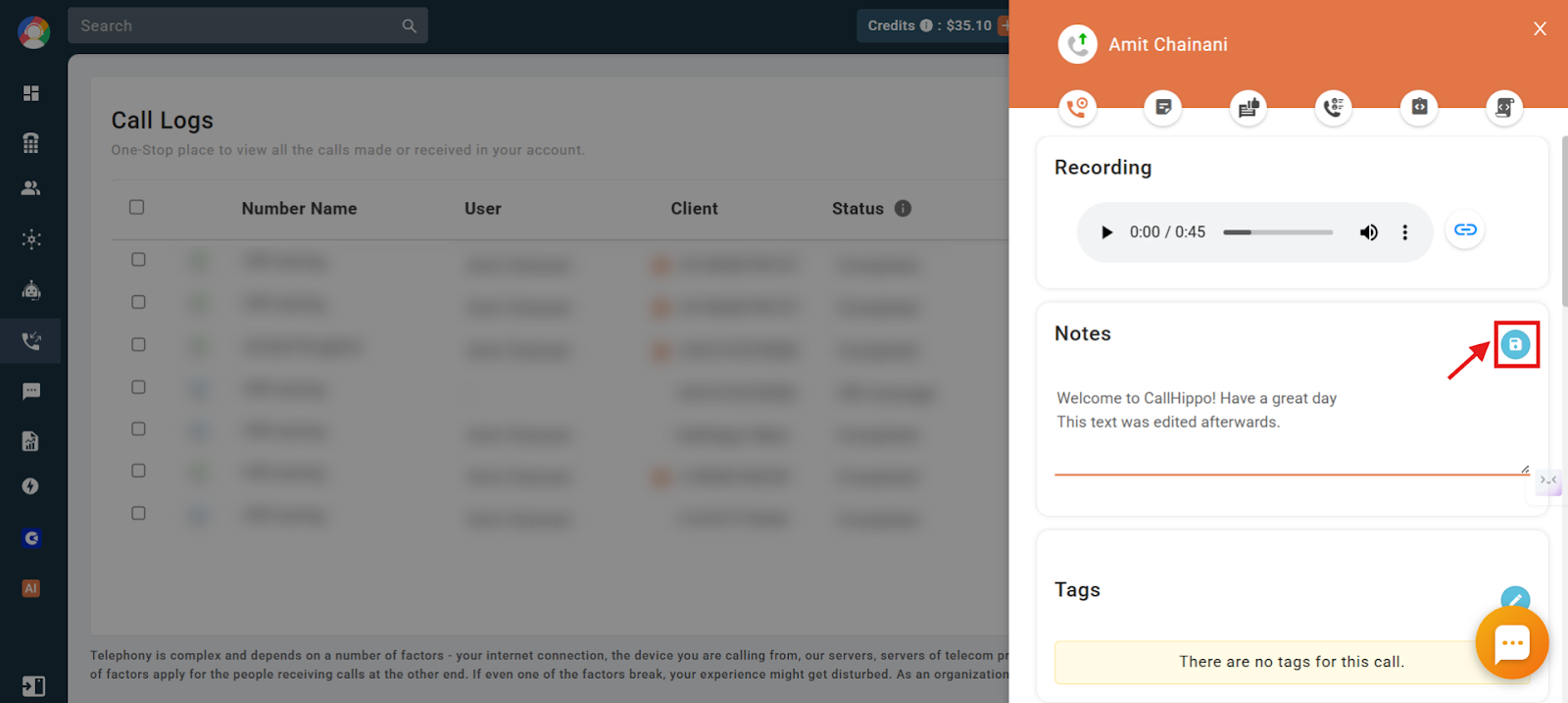Click the outgoing call avatar icon beside Amit Chainani
This screenshot has width=1568, height=703.
[1078, 44]
